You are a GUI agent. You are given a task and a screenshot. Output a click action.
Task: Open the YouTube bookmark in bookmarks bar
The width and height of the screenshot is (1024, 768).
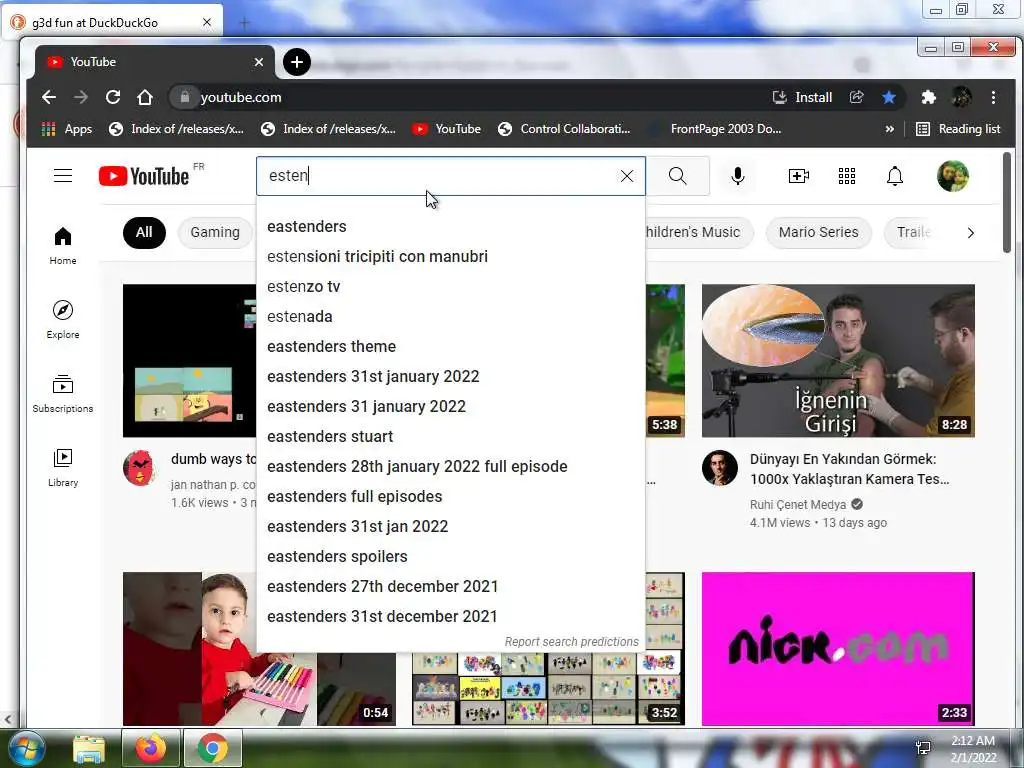coord(447,129)
